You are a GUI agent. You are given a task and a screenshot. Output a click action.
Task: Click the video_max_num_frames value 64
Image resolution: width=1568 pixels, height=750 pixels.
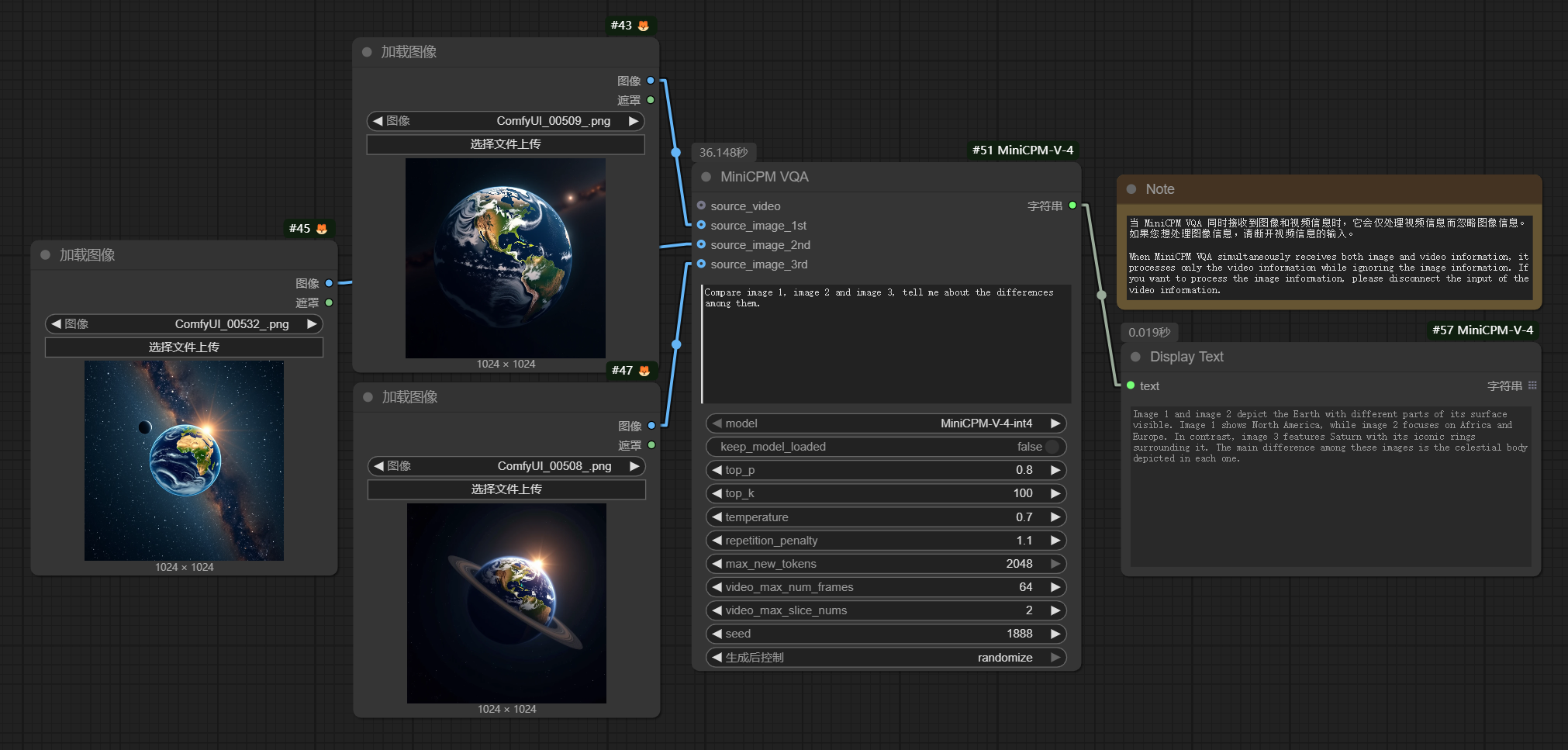1025,587
